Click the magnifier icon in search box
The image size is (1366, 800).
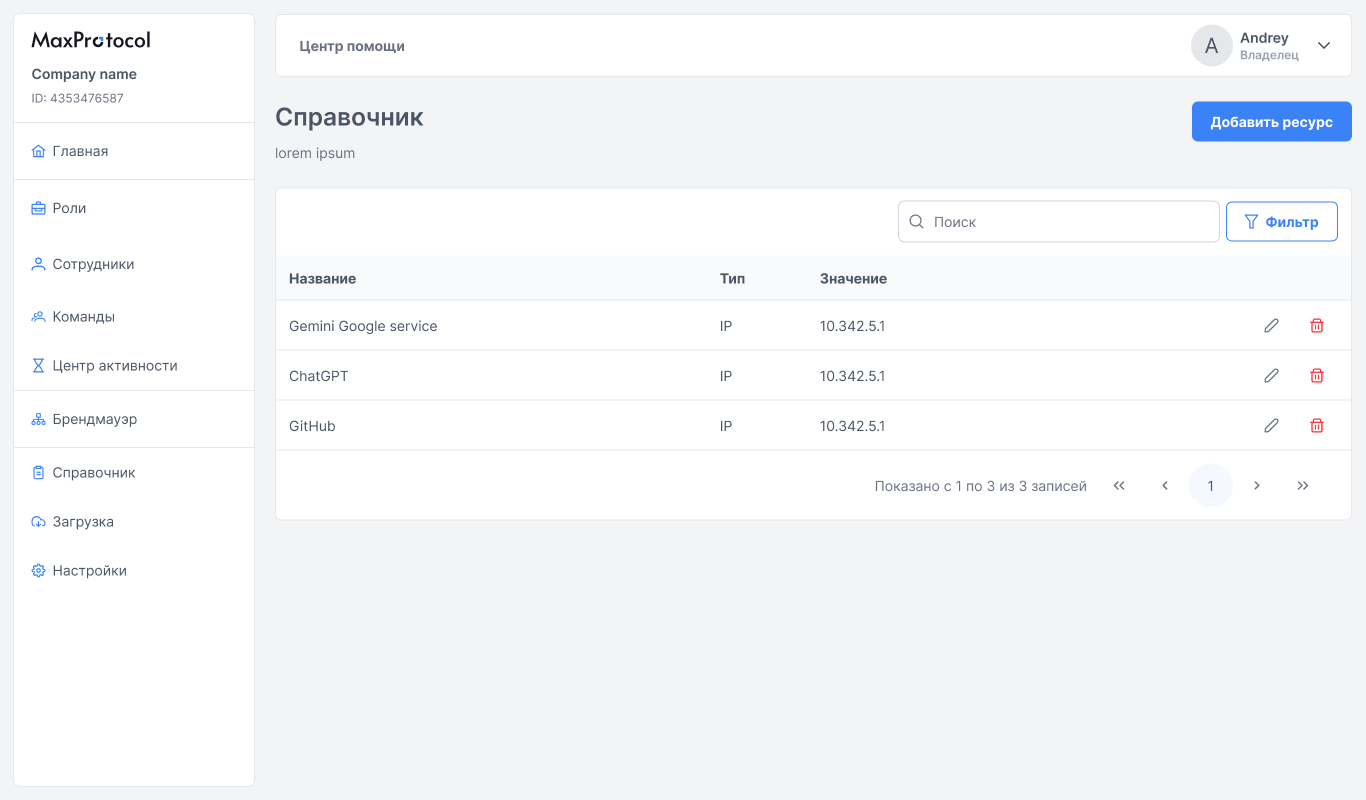coord(916,221)
